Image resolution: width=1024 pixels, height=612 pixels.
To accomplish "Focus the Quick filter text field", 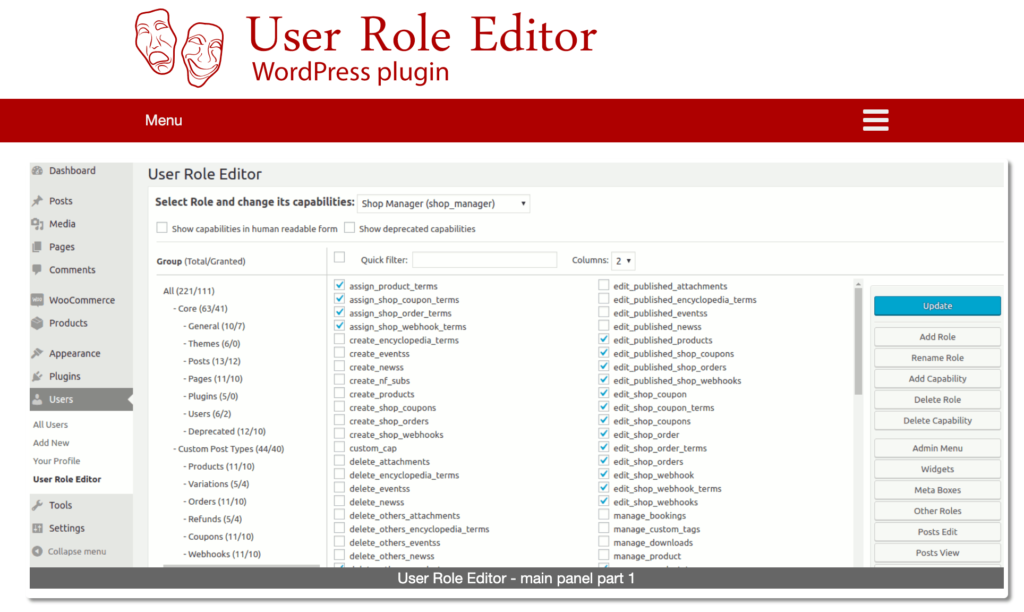I will (485, 260).
